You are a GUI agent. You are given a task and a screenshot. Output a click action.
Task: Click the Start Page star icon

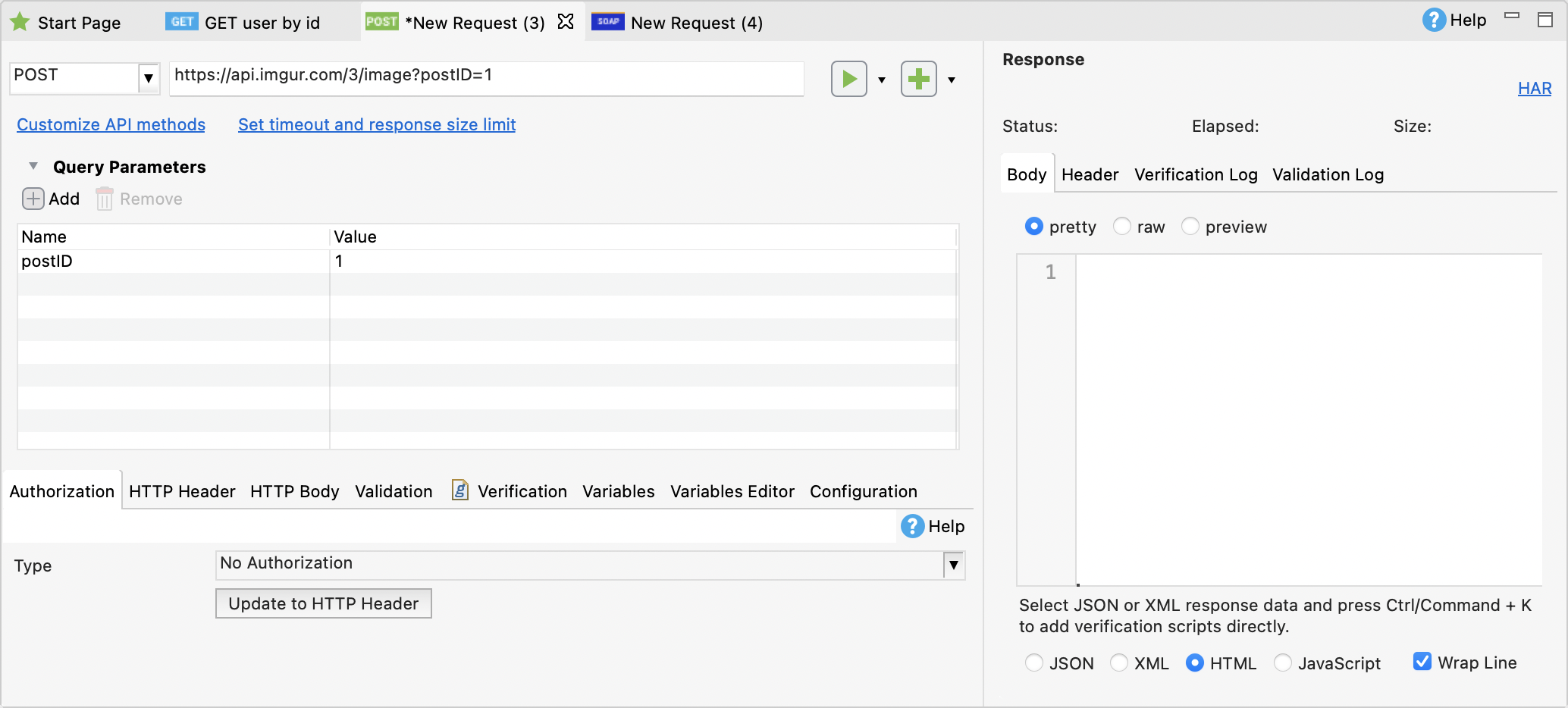pyautogui.click(x=20, y=22)
